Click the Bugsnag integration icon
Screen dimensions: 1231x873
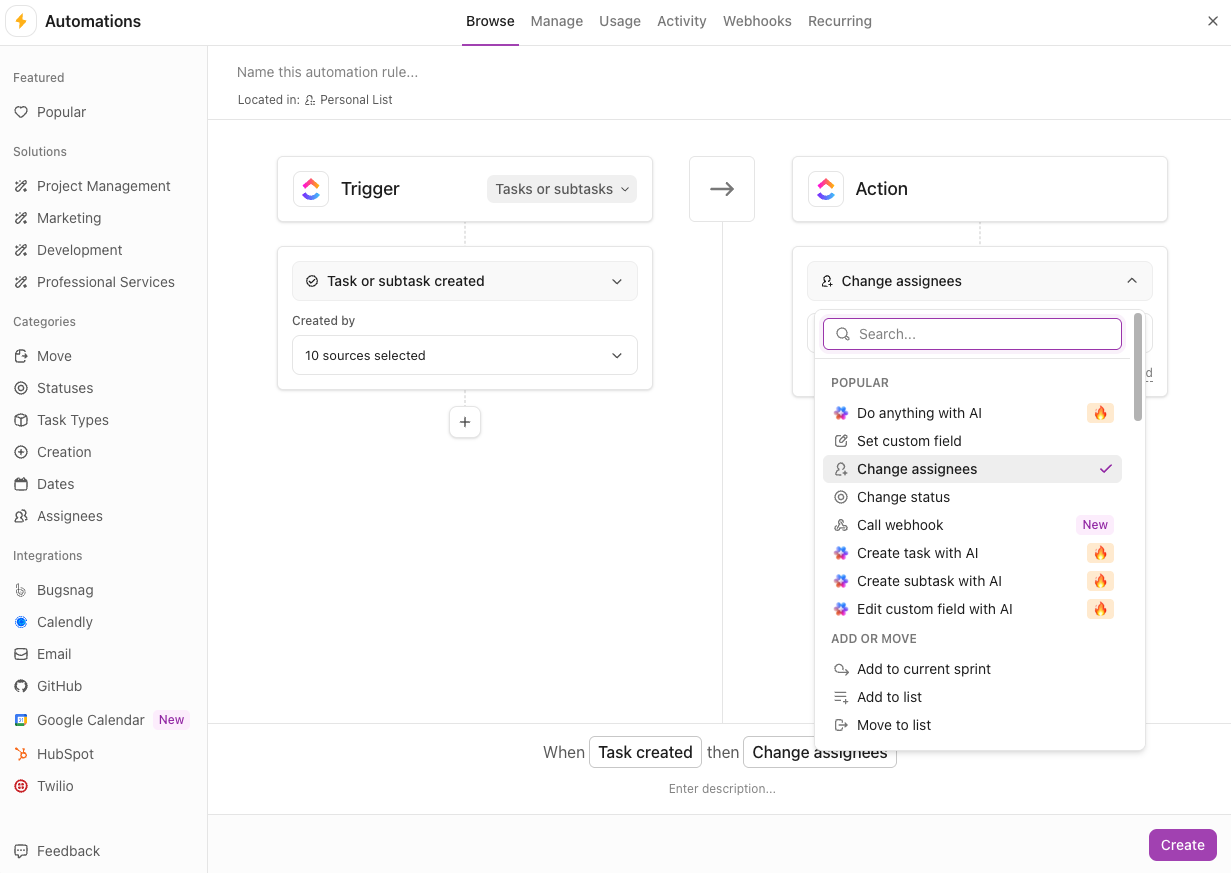(x=20, y=590)
